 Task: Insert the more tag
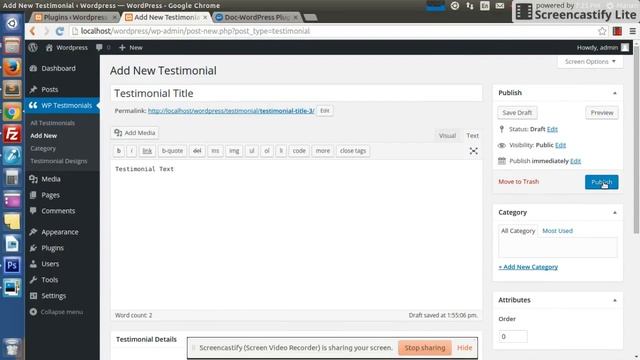322,151
